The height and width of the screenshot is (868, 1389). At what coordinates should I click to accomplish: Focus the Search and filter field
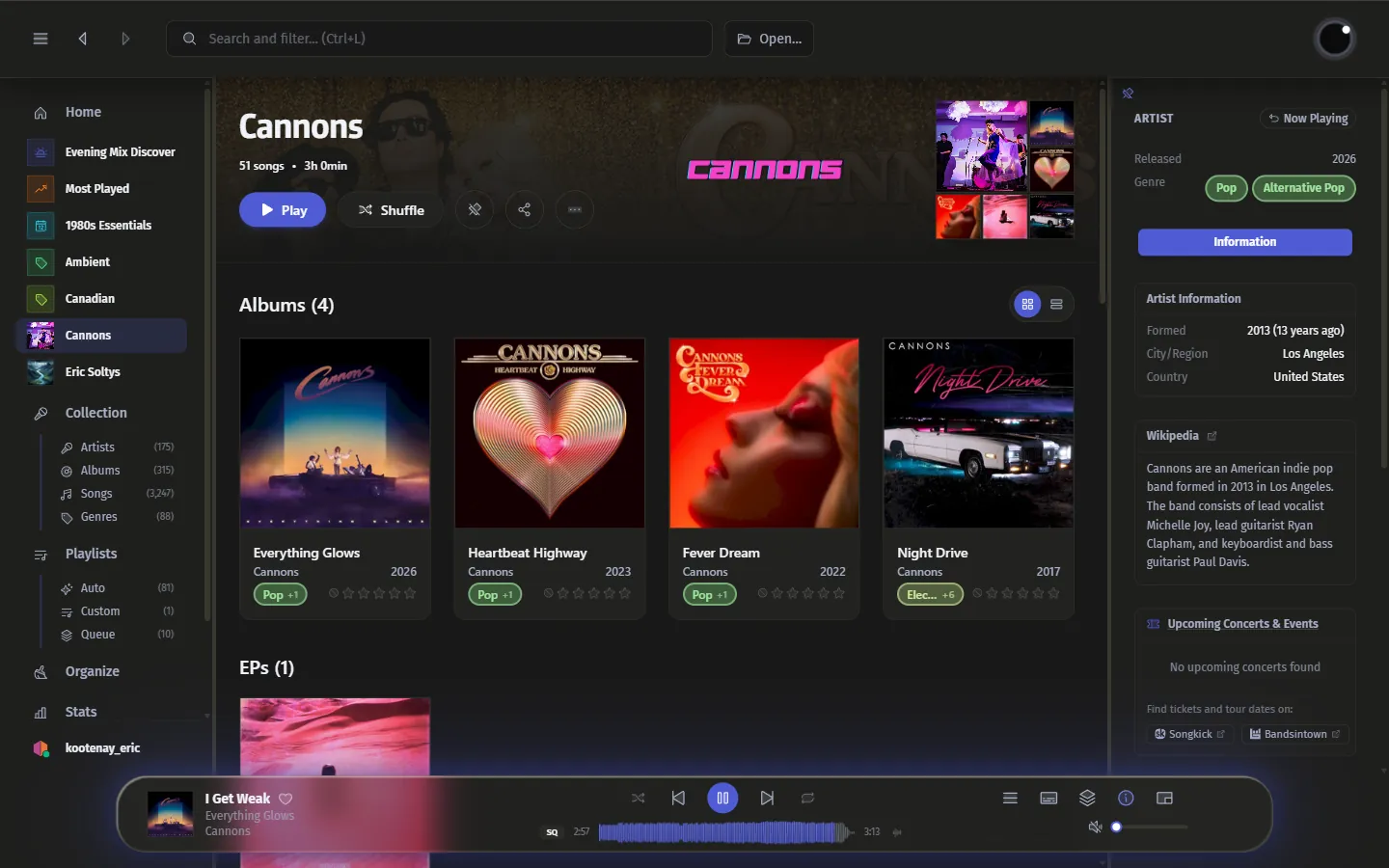coord(439,39)
